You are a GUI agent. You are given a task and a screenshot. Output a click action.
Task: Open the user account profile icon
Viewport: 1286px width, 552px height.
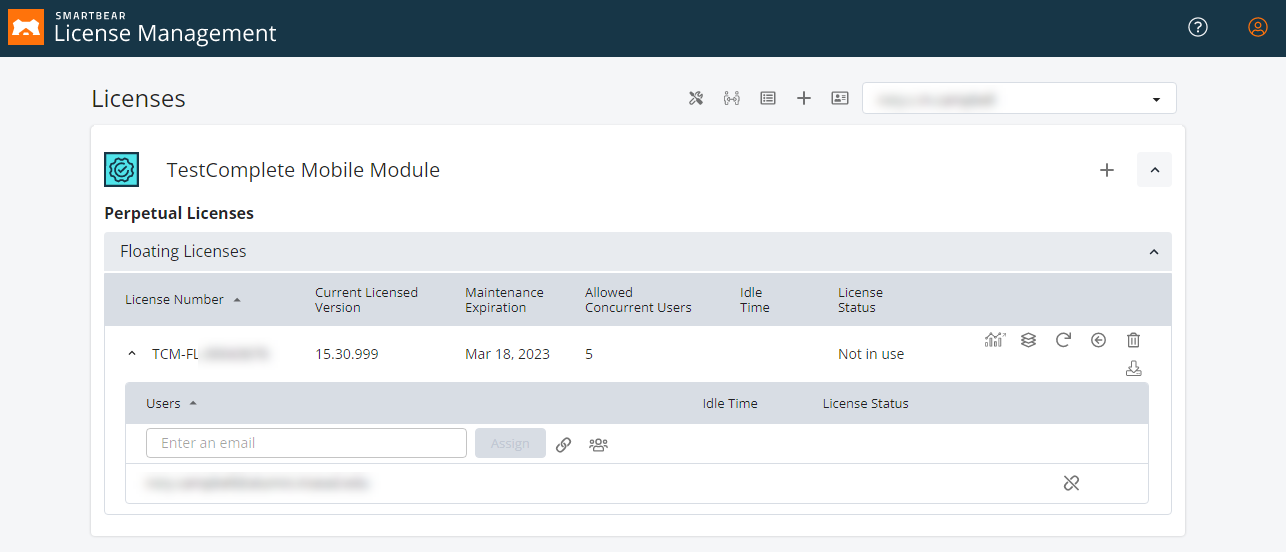(1258, 27)
